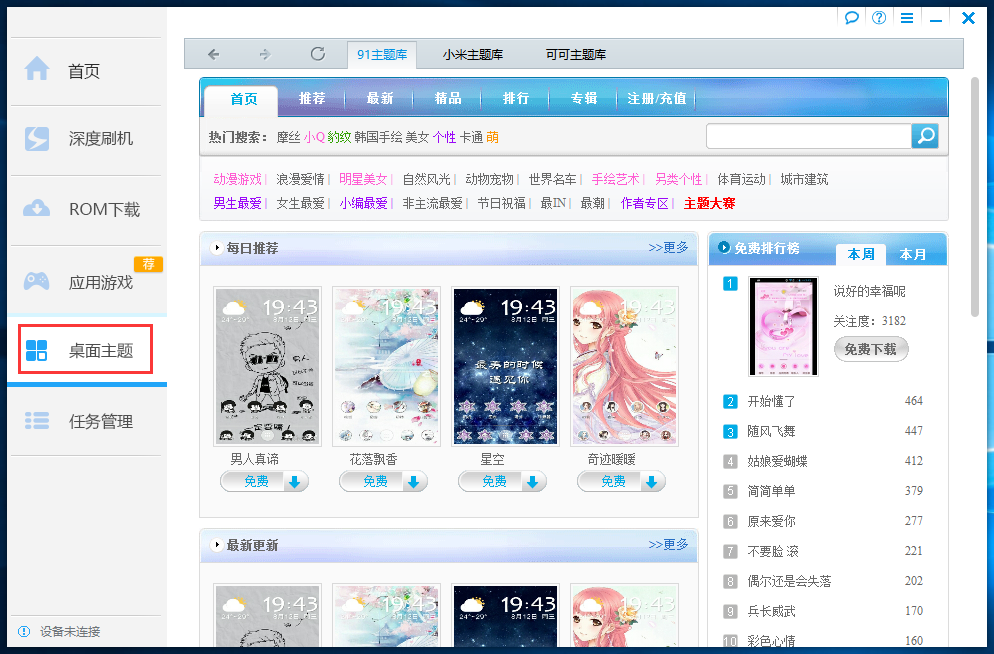Switch ranking list to 本月
Viewport: 994px width, 654px height.
click(x=914, y=254)
